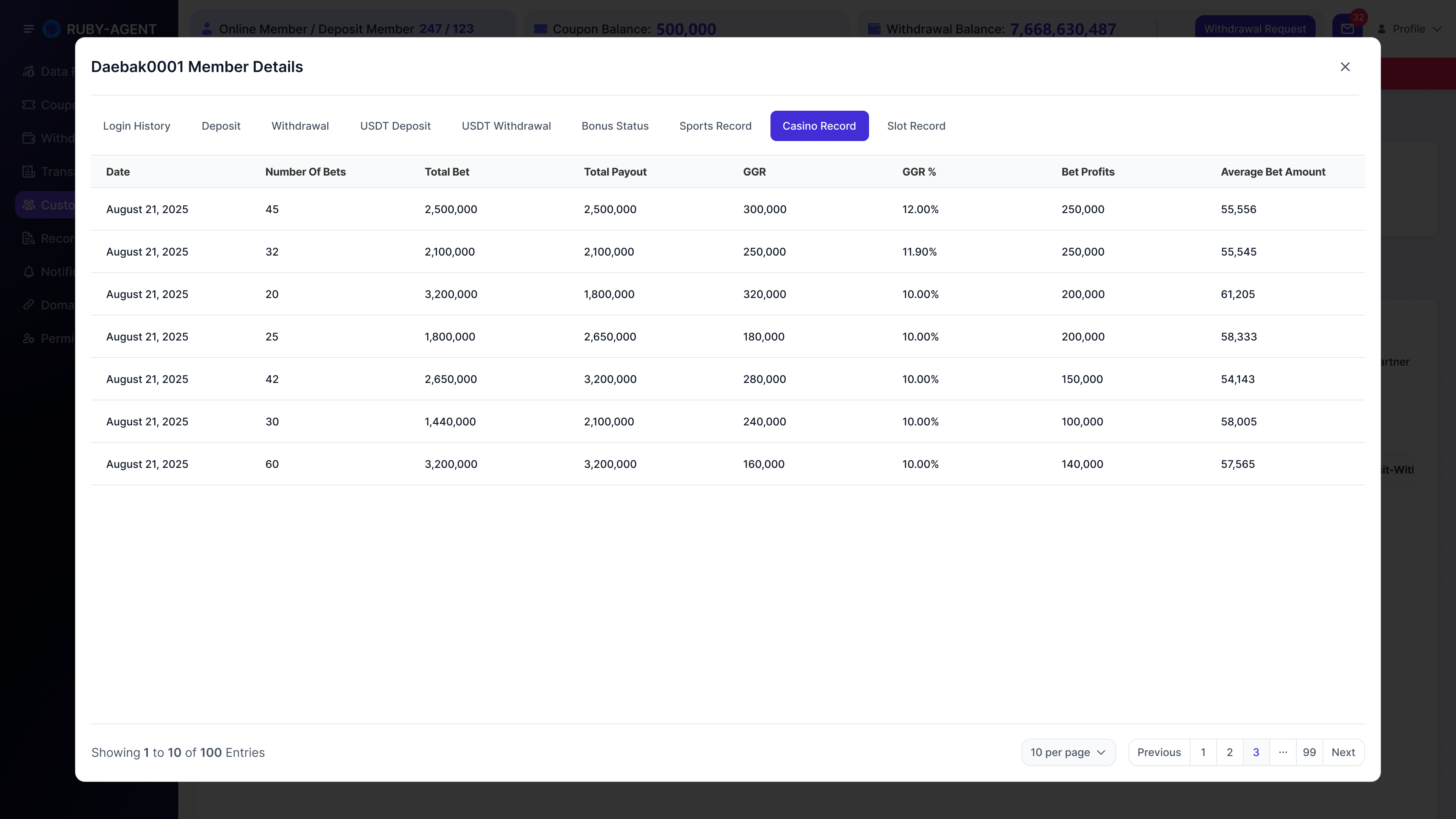This screenshot has height=819, width=1456.
Task: Click the Ruby-Agent logo icon
Action: (52, 29)
